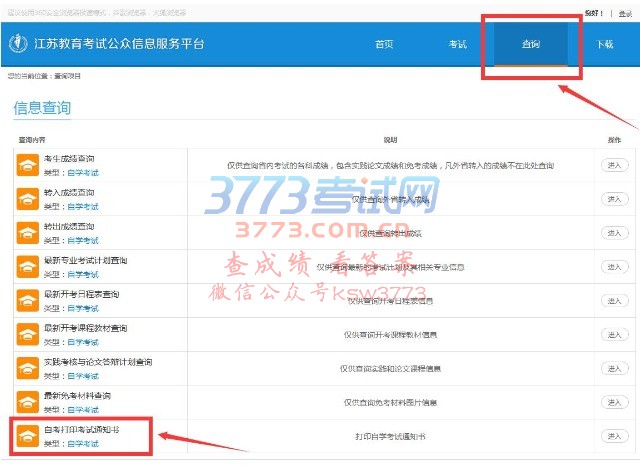
Task: Click the 考生成绩查询 graduation cap icon
Action: (x=27, y=165)
